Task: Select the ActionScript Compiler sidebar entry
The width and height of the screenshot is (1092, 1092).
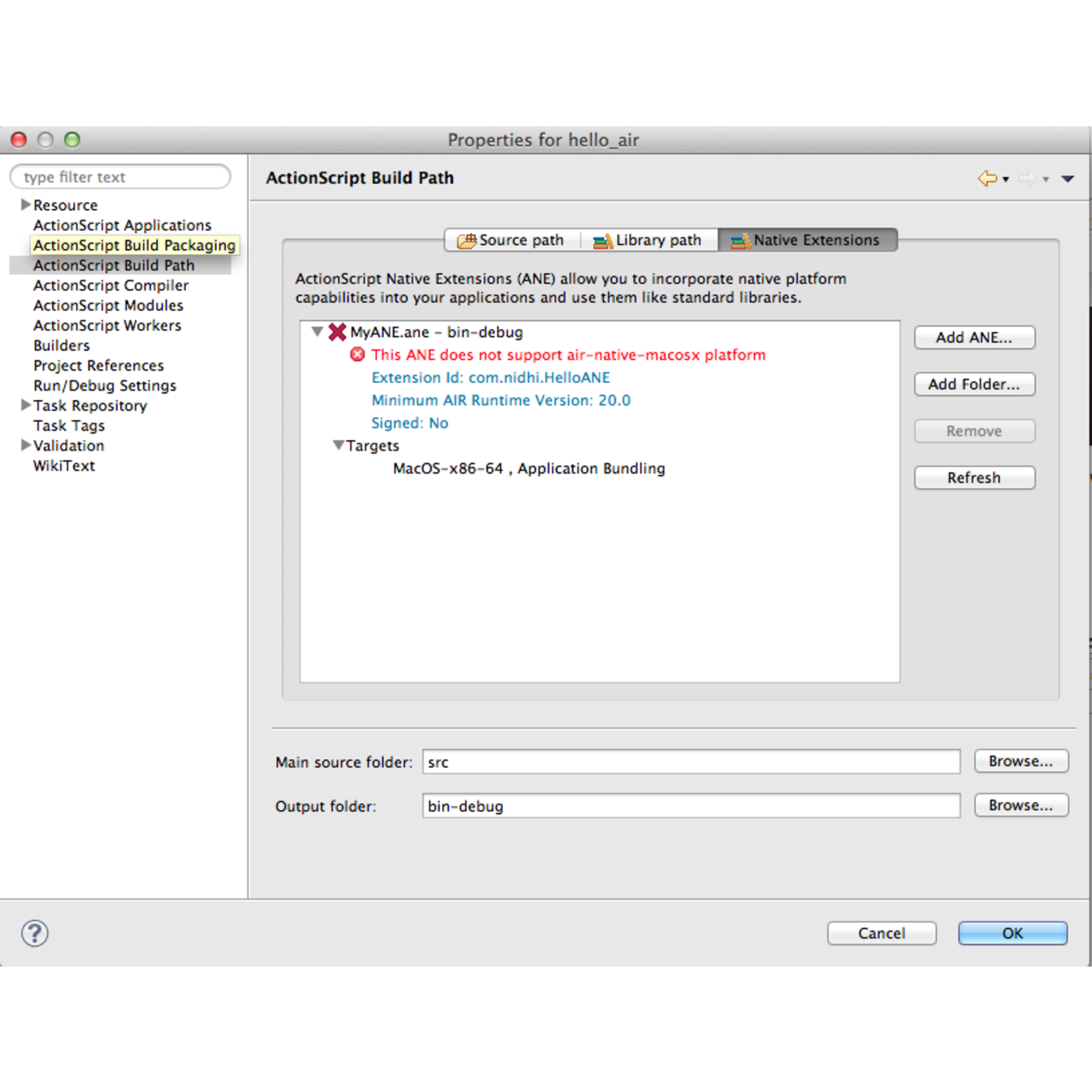Action: click(110, 285)
